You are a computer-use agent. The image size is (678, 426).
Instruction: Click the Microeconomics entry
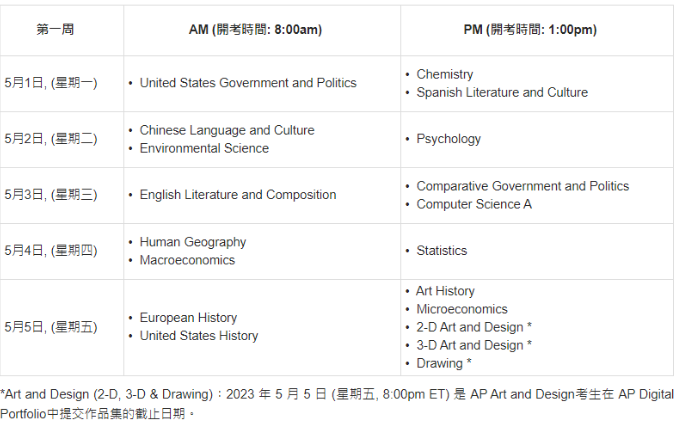[461, 309]
